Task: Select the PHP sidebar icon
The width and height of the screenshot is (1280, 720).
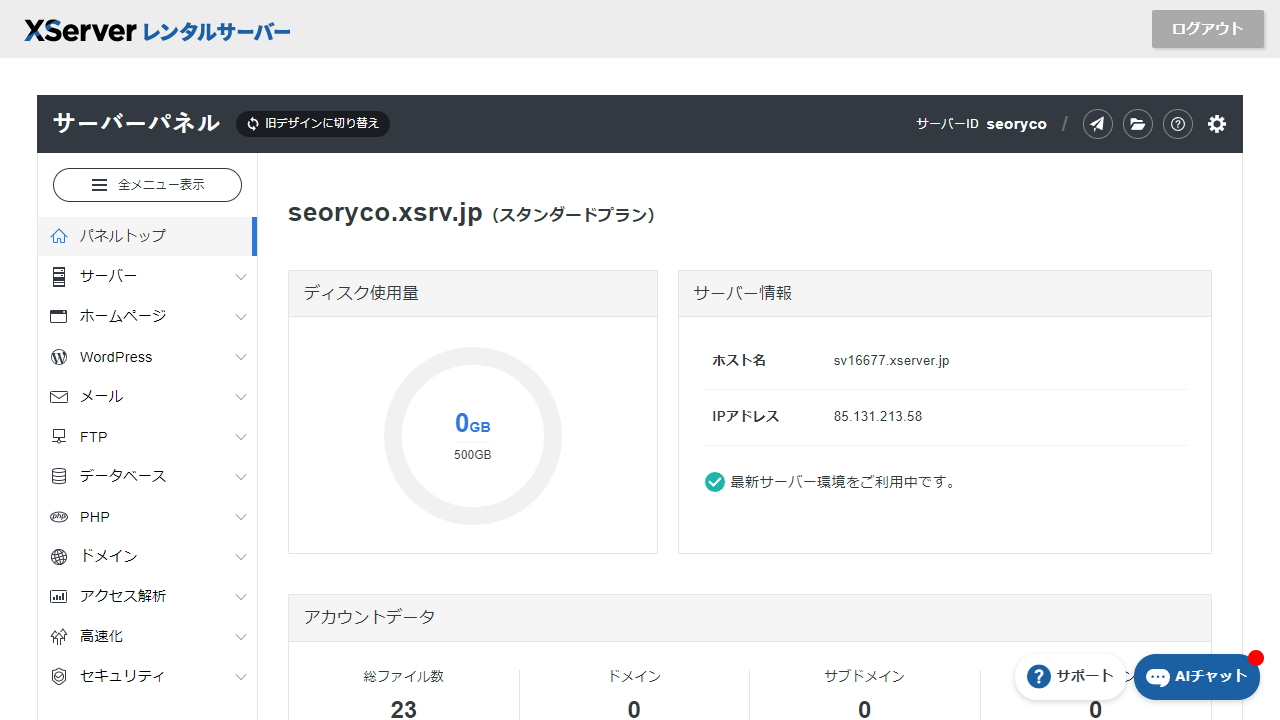Action: coord(58,516)
